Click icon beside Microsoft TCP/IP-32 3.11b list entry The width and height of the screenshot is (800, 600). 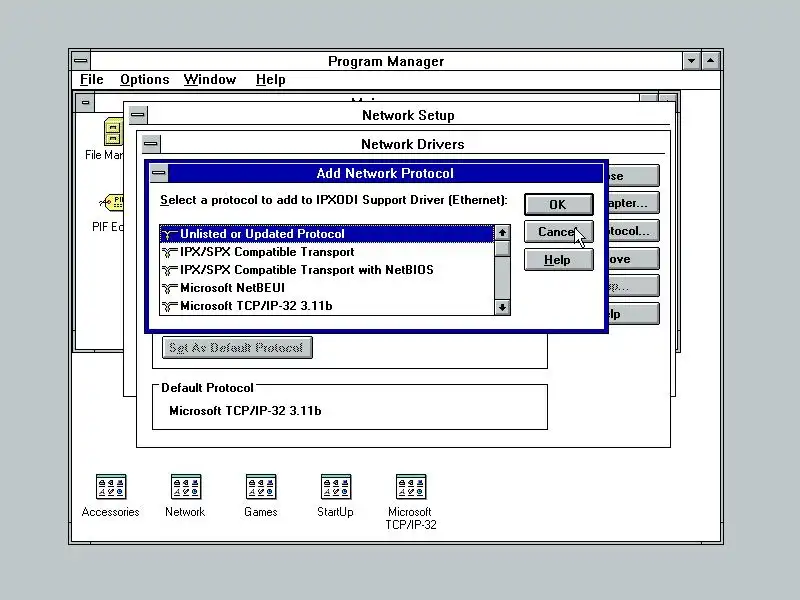pyautogui.click(x=169, y=306)
